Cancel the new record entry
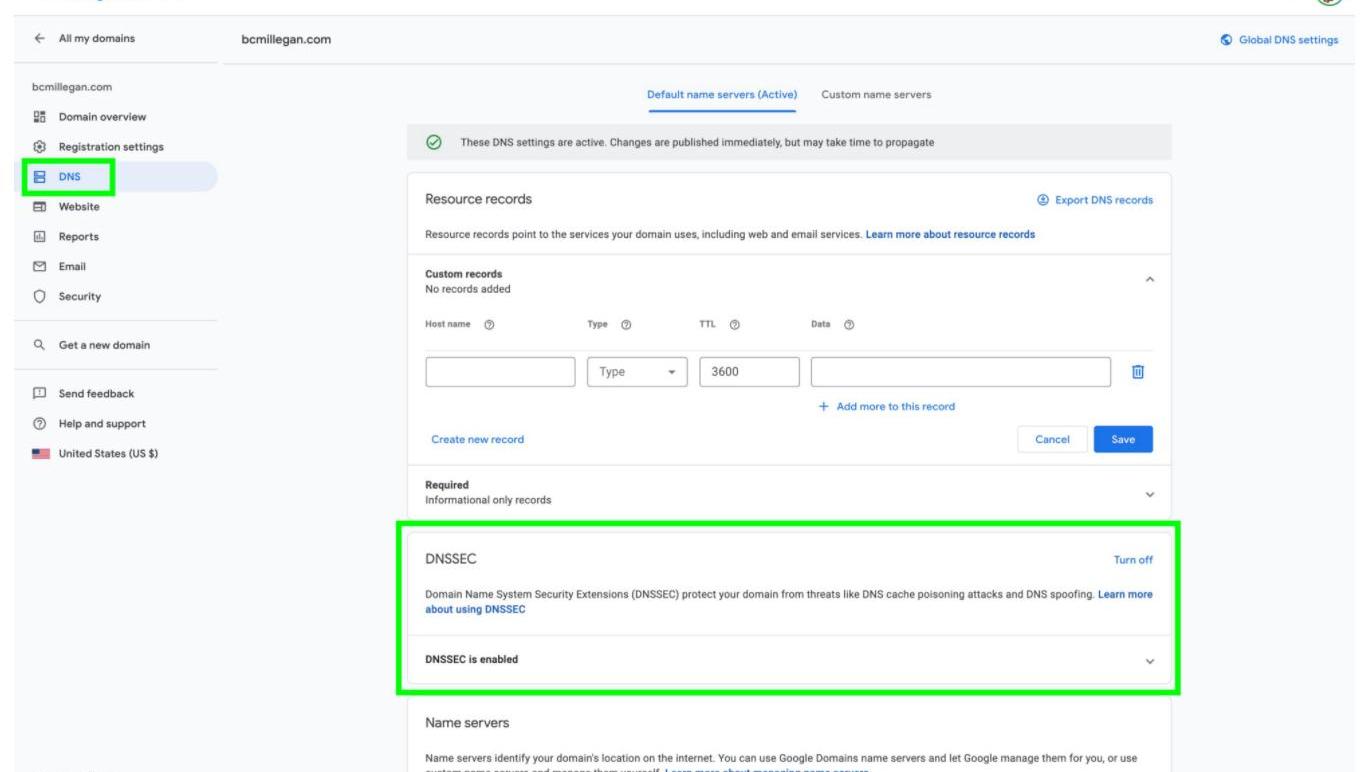This screenshot has width=1365, height=772. [1052, 440]
